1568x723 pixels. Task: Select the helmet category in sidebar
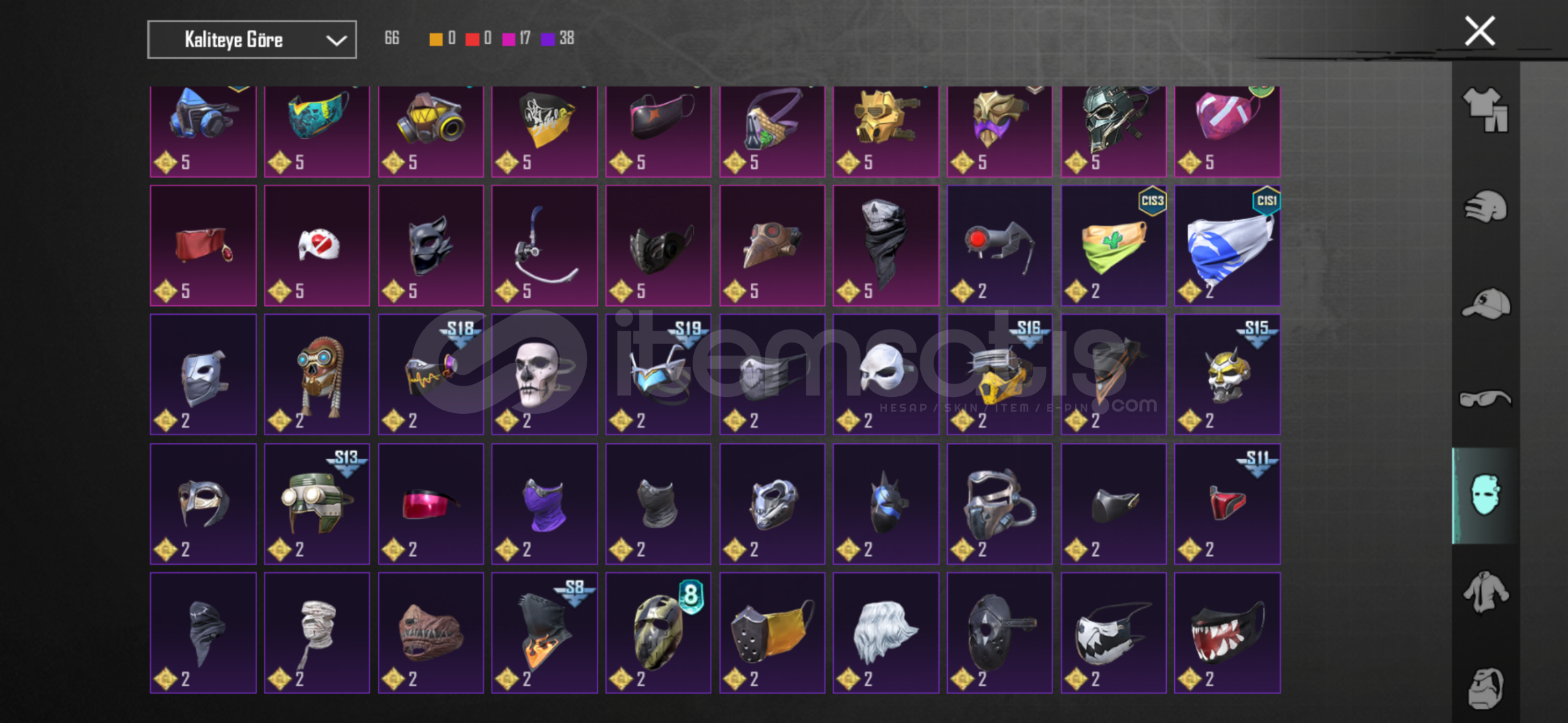1485,206
